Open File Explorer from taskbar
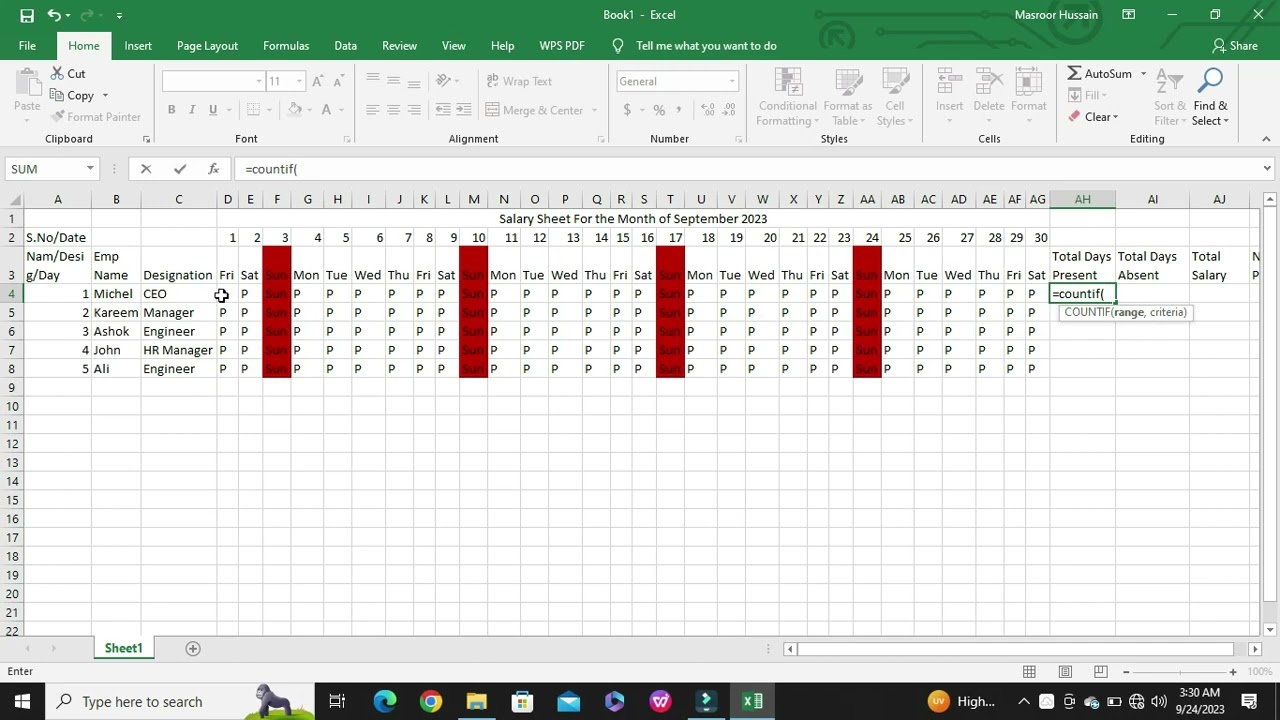 click(477, 701)
